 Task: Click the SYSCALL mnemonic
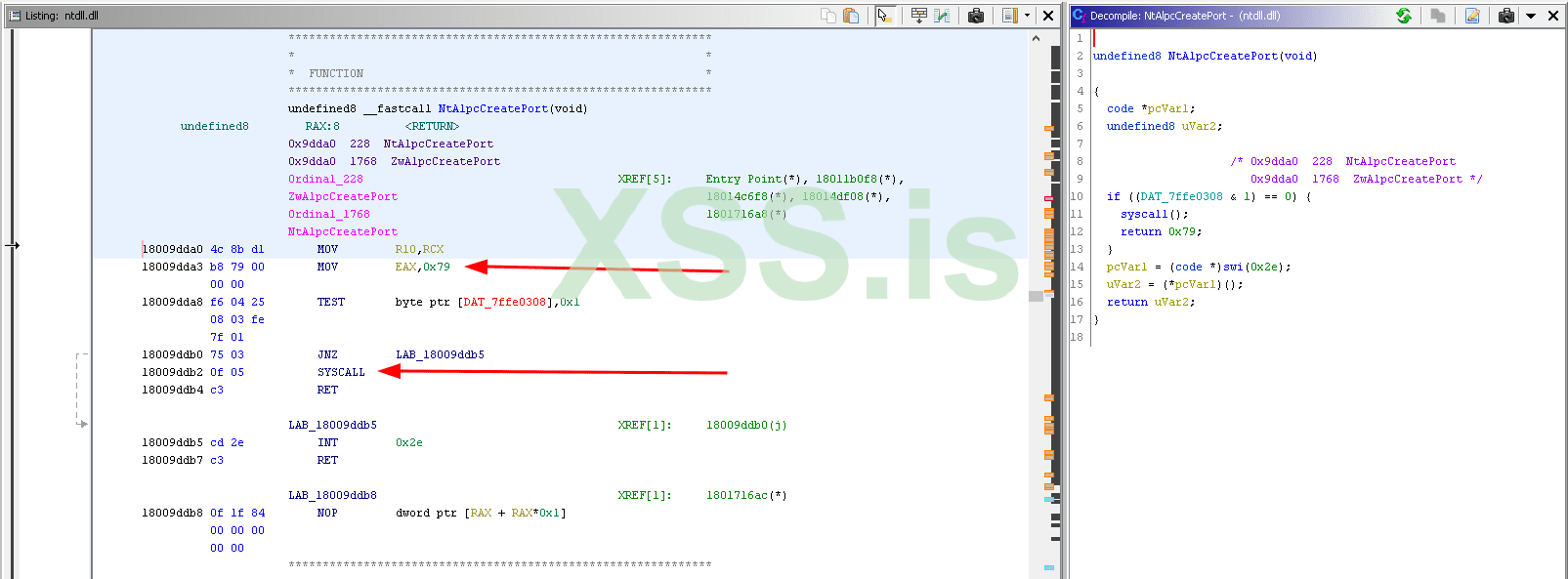pos(341,372)
